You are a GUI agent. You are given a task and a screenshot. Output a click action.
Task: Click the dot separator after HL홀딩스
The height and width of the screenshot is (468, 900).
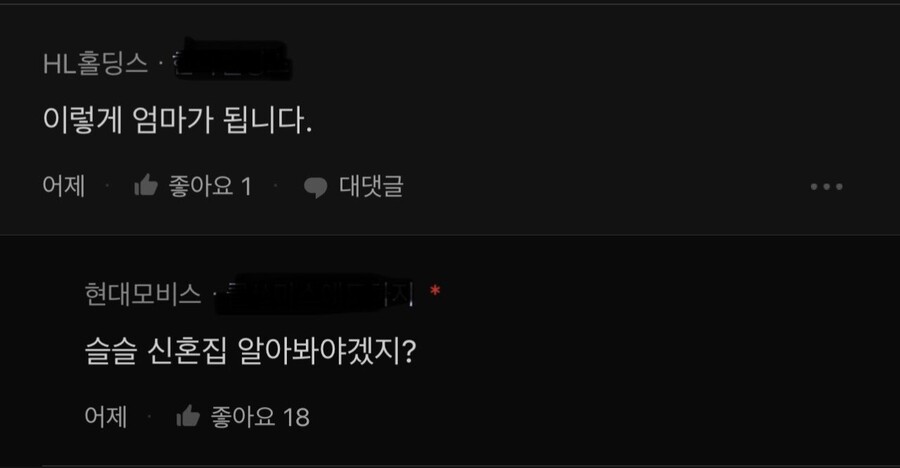coord(160,64)
